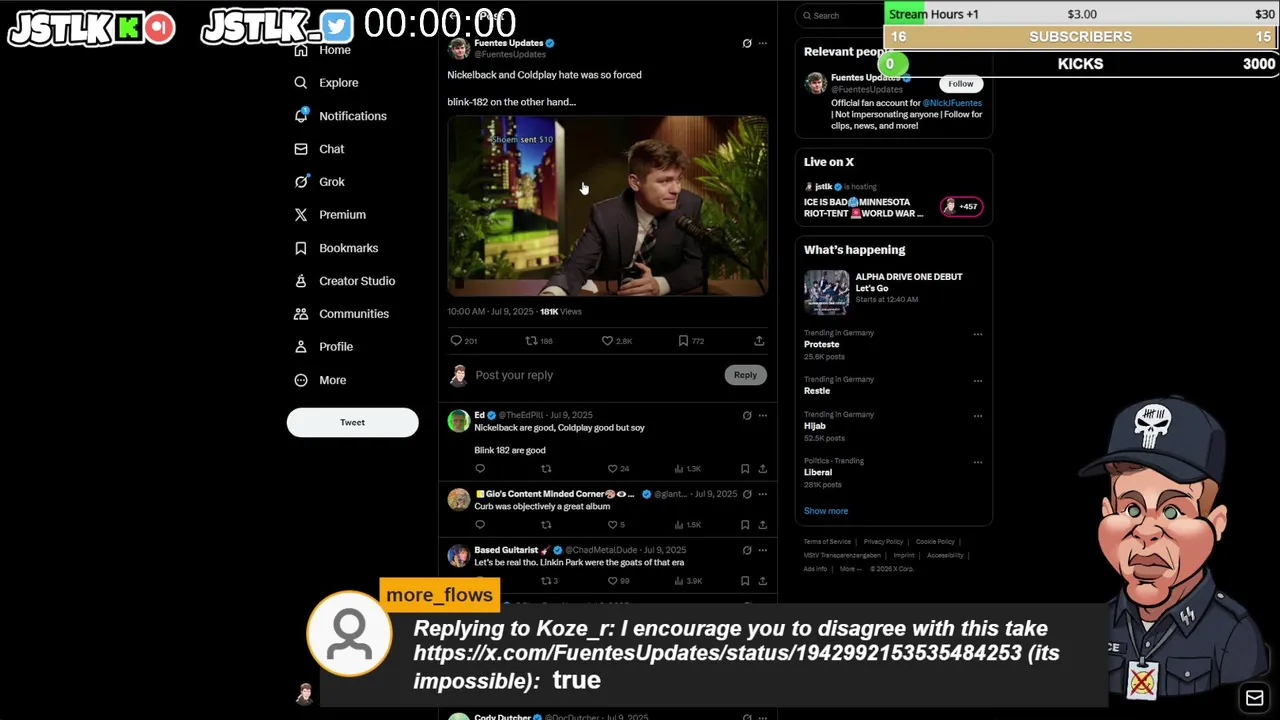Click the Profile sidebar icon
Screen dimensions: 1280x720
(x=301, y=347)
